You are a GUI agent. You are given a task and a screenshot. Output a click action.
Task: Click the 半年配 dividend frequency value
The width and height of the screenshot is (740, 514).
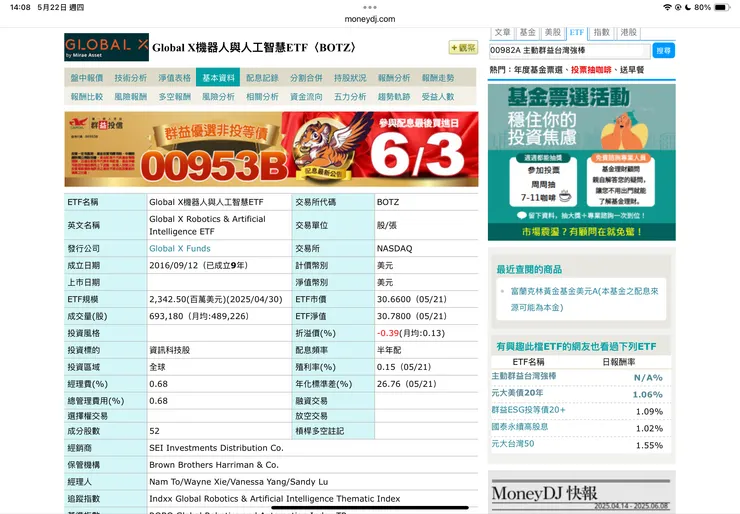point(389,350)
